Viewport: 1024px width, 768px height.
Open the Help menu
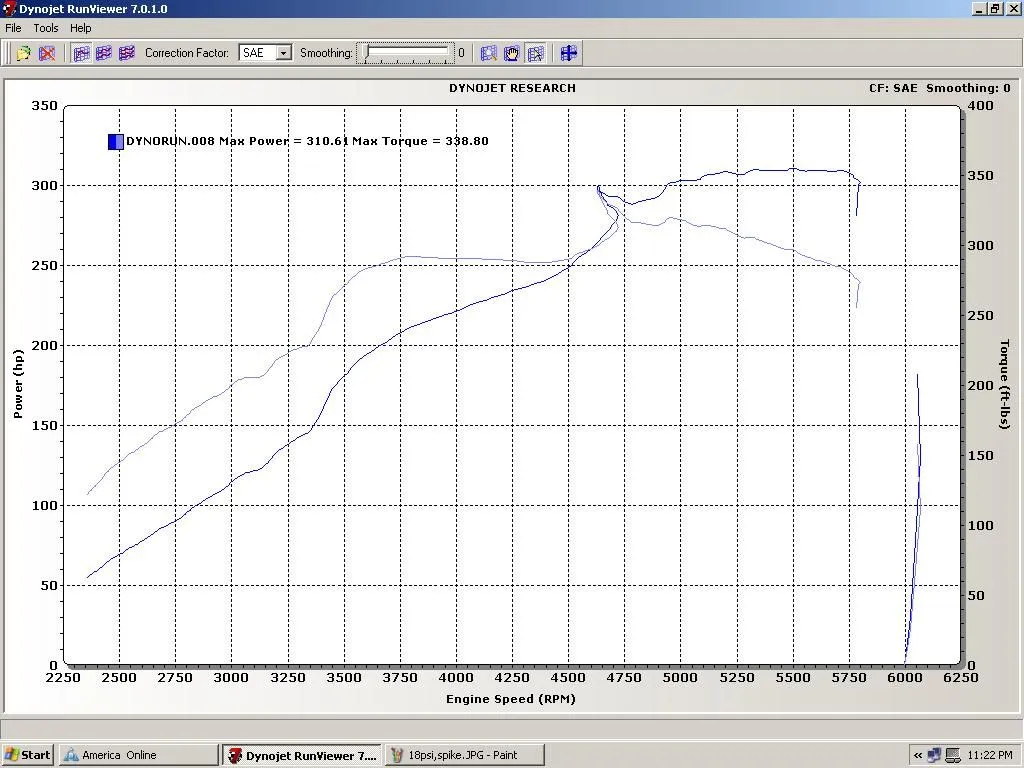[x=80, y=28]
